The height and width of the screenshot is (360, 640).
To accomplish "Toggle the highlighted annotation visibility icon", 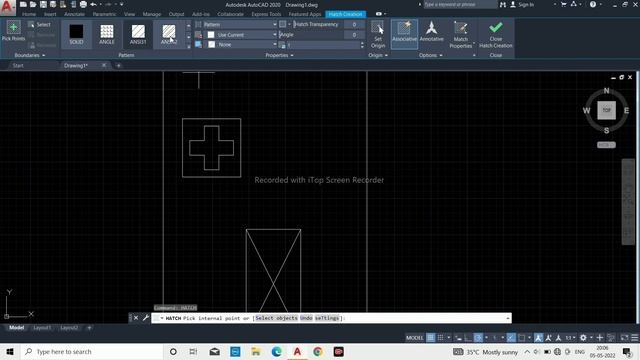I will [x=538, y=338].
